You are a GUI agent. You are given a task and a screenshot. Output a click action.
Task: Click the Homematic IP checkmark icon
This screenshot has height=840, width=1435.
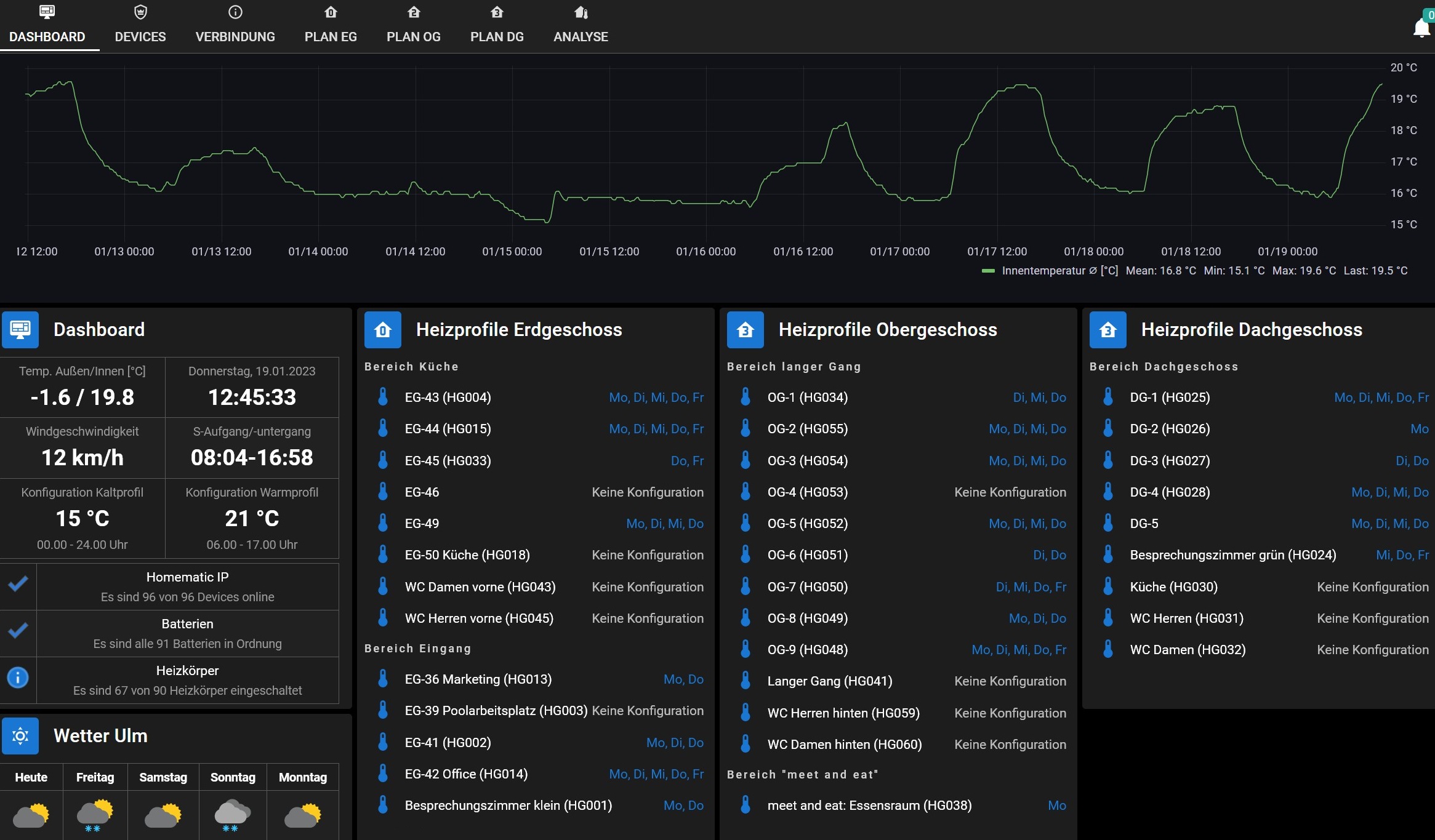[18, 584]
